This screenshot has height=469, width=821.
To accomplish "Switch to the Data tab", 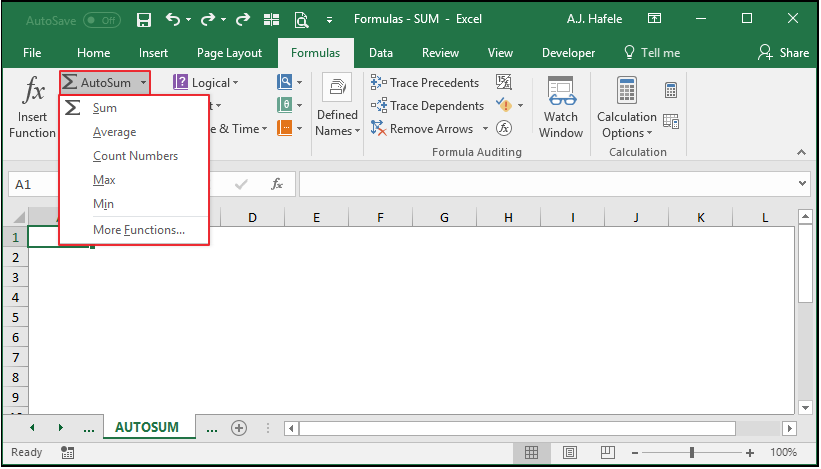I will click(x=381, y=53).
